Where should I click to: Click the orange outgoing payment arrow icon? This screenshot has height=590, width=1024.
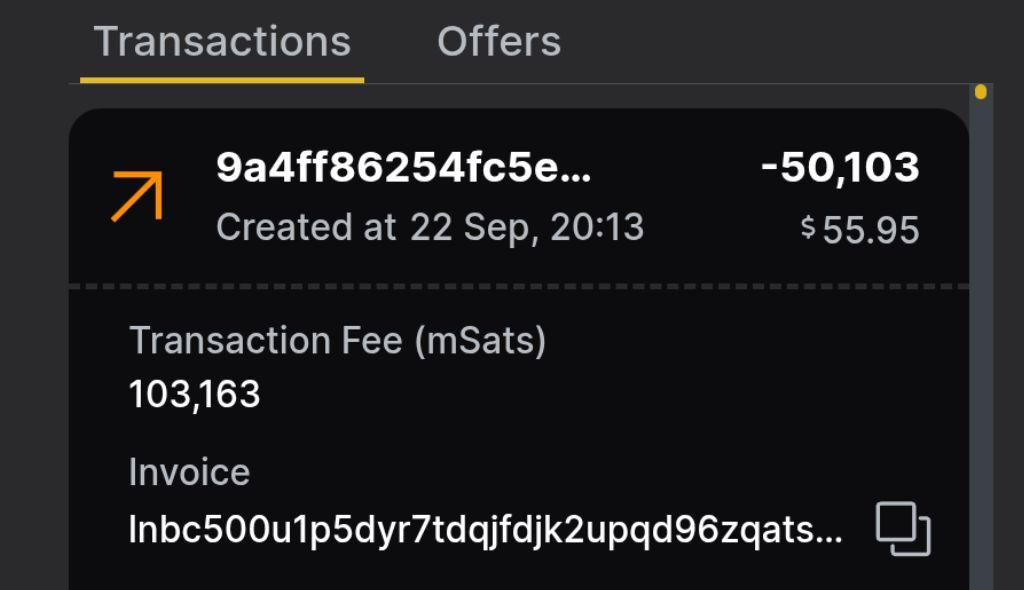137,195
